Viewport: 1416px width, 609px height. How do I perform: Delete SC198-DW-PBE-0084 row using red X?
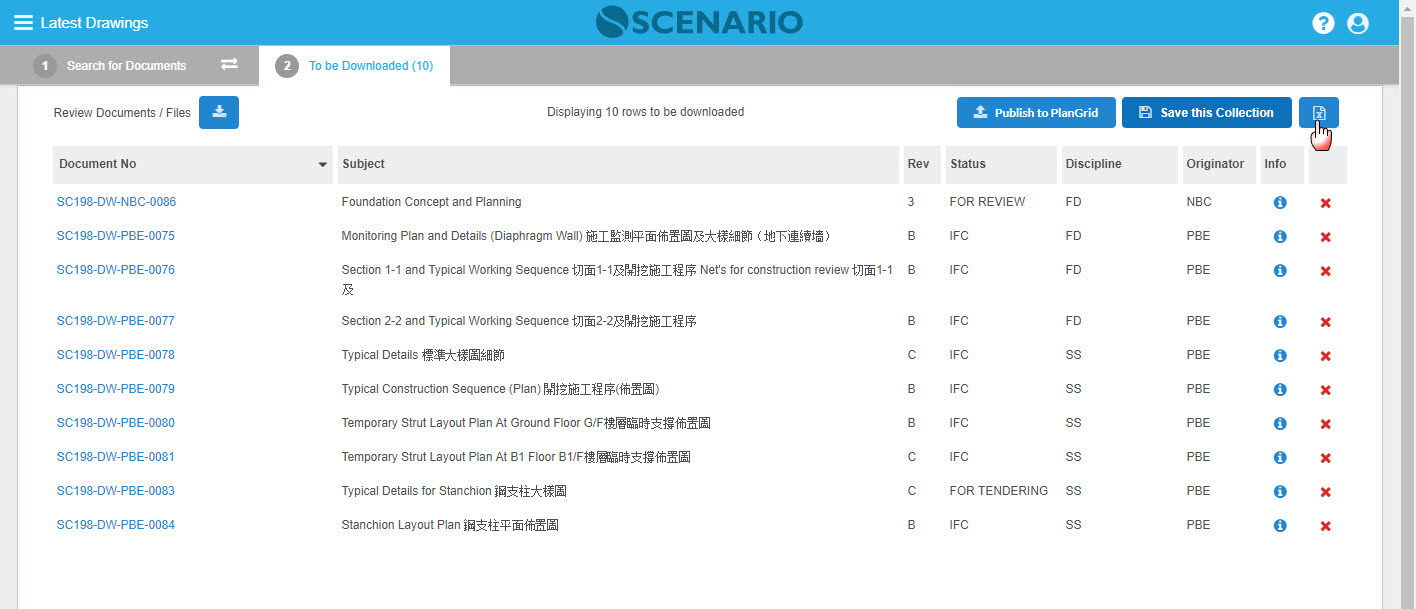tap(1325, 526)
